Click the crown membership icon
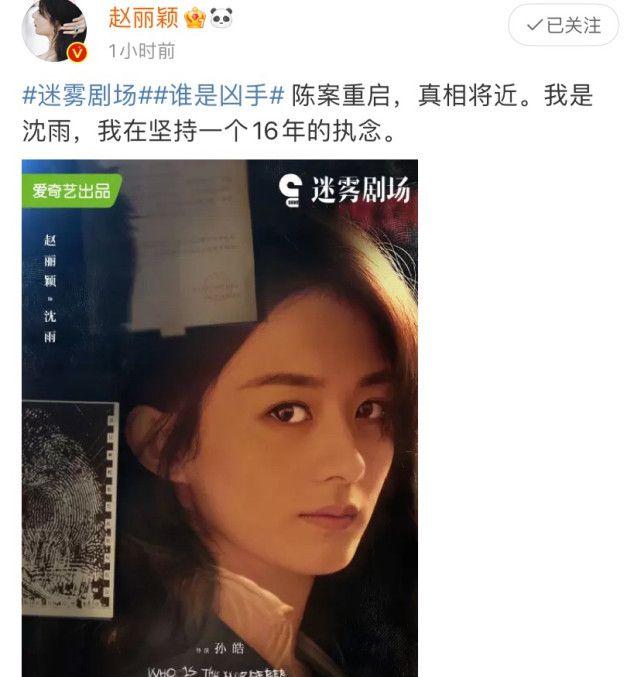Screen dimensions: 641x677 click(x=195, y=18)
